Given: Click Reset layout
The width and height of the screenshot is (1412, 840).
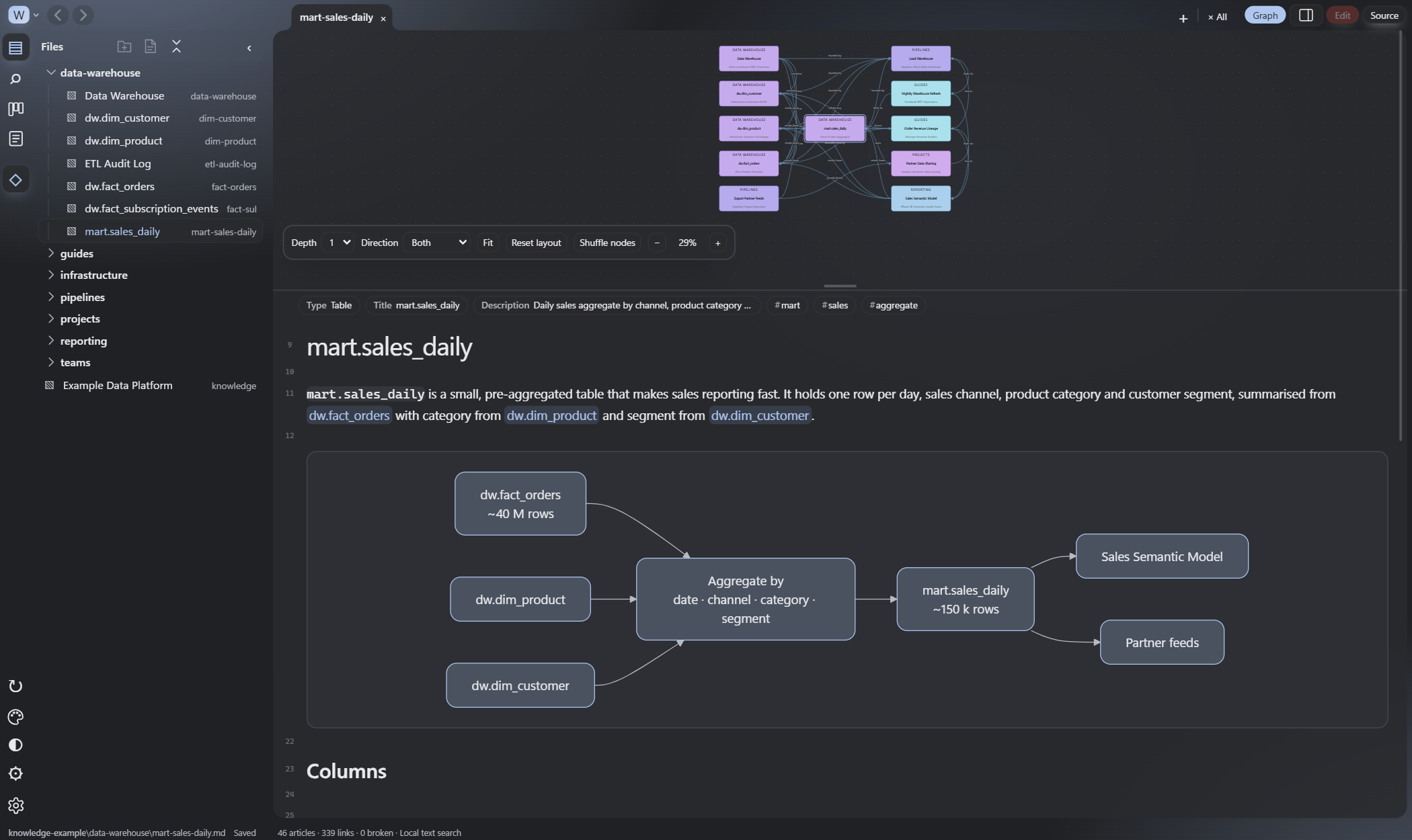Looking at the screenshot, I should (536, 243).
